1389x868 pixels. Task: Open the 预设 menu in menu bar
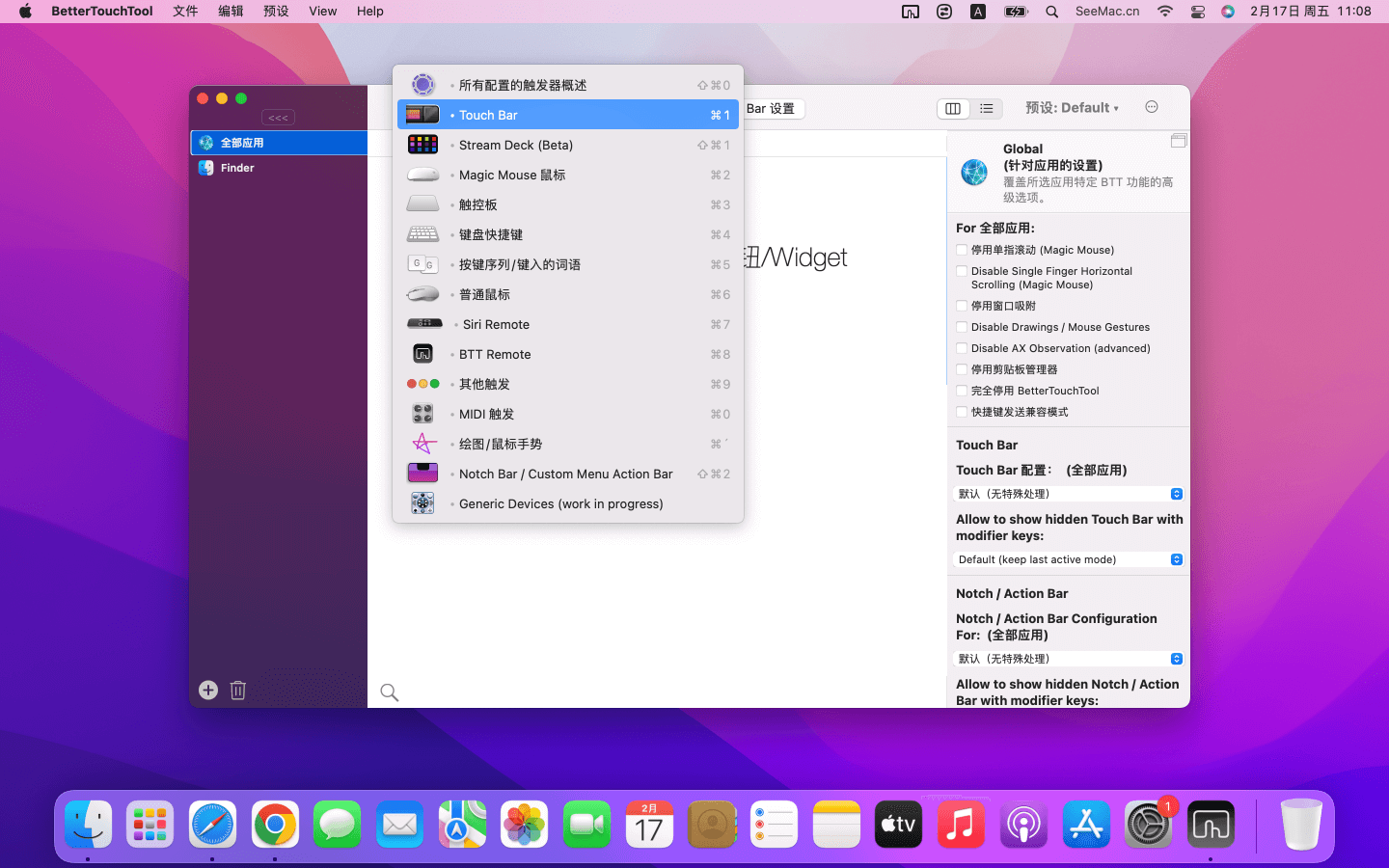[x=276, y=12]
